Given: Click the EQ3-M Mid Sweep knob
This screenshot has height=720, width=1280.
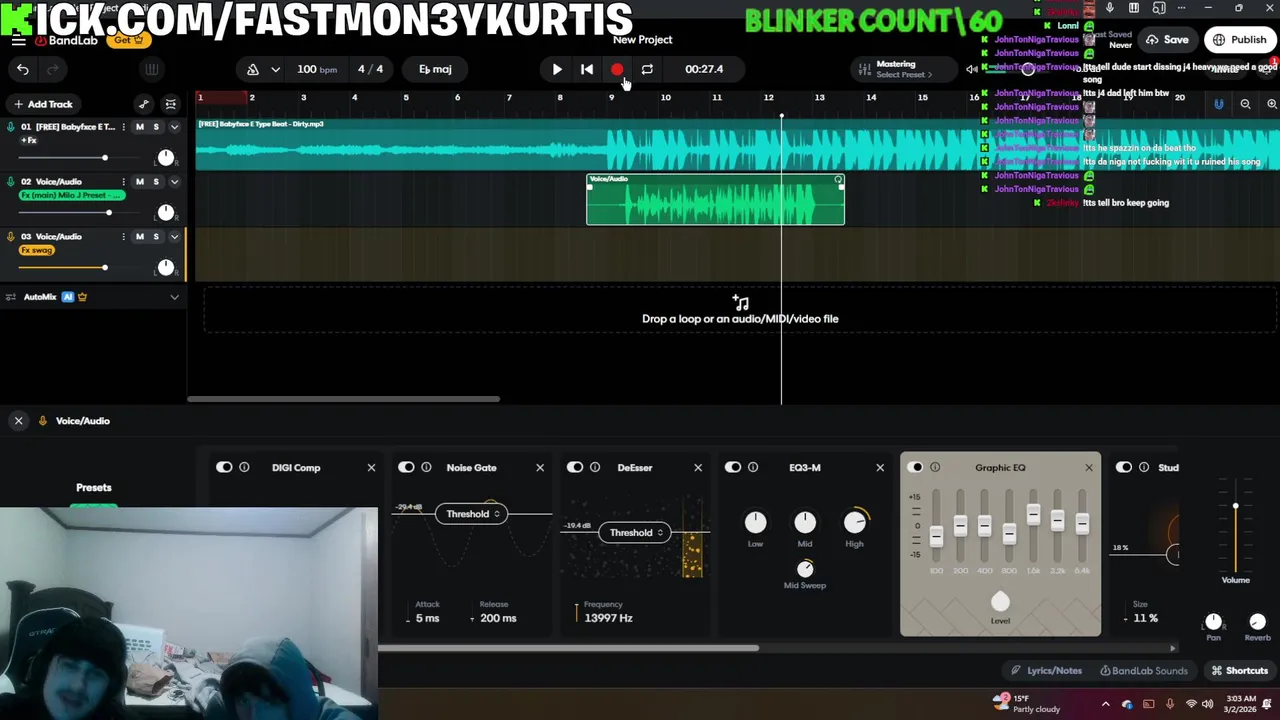Looking at the screenshot, I should pyautogui.click(x=805, y=568).
